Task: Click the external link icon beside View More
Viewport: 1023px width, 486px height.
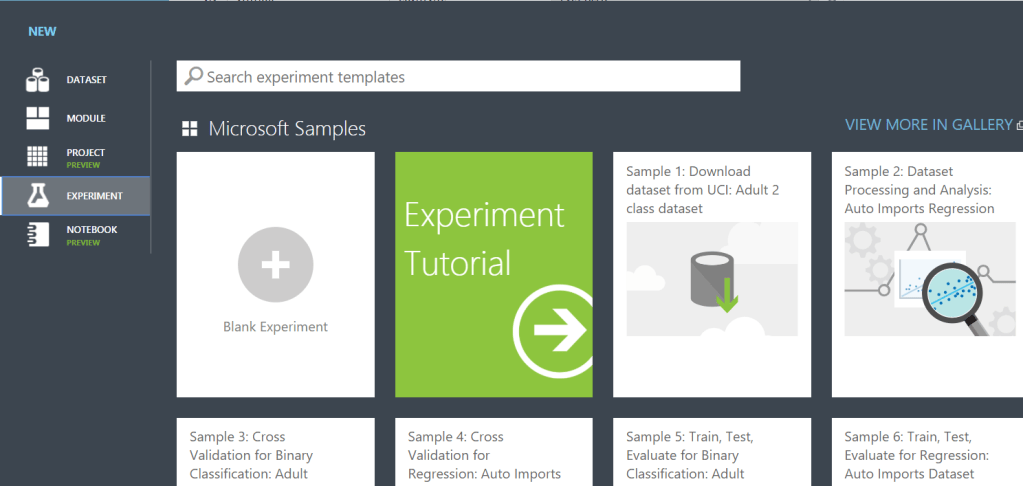Action: [1019, 125]
